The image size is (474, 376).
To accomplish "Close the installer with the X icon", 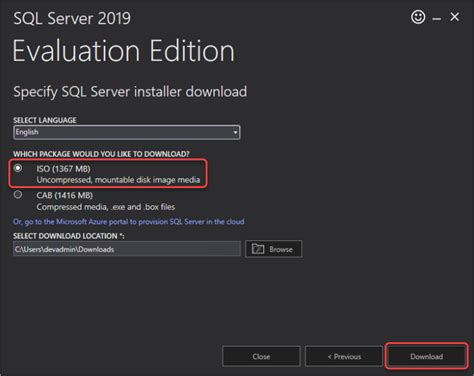I will (x=454, y=17).
